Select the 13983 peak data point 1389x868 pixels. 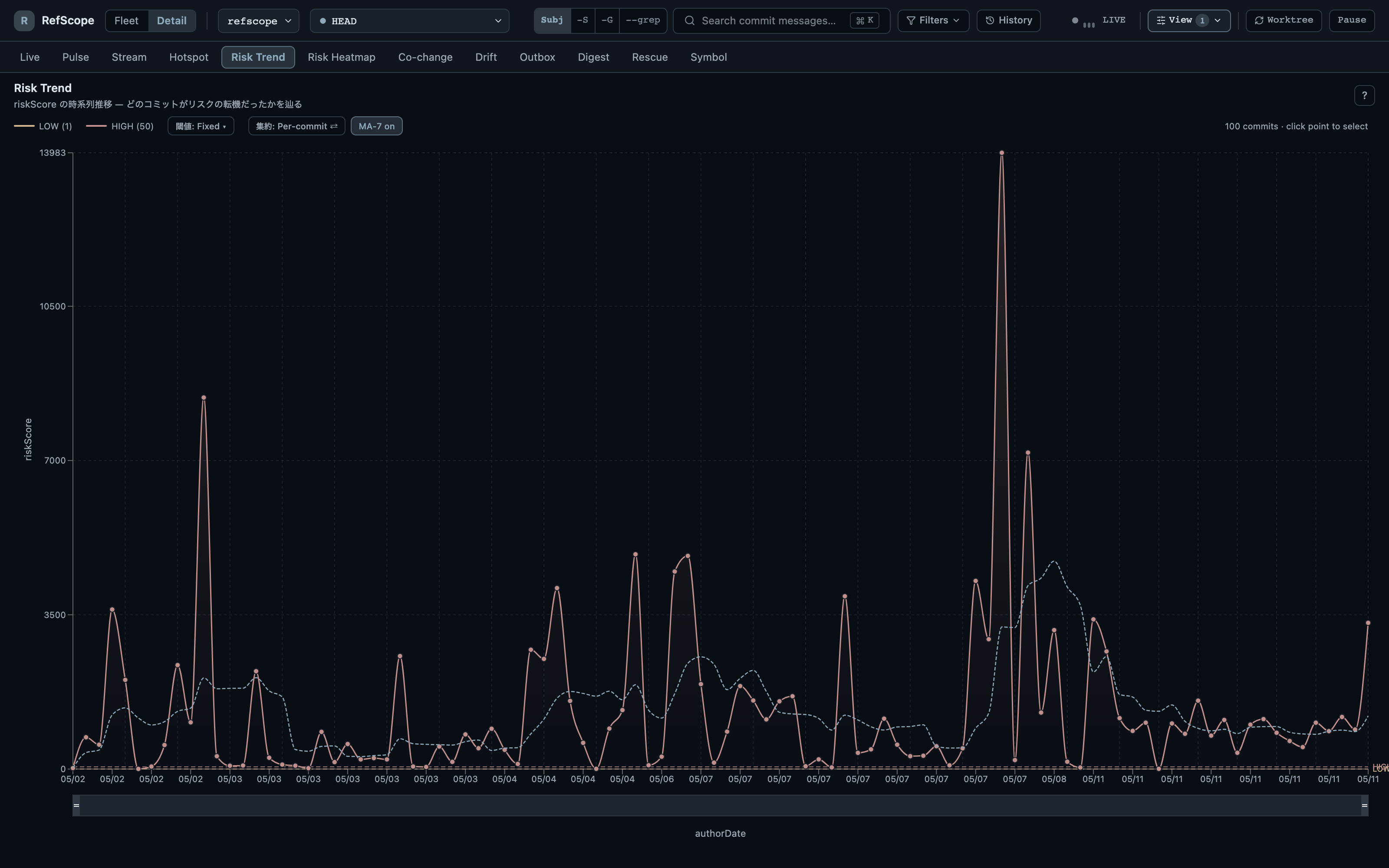tap(1001, 153)
